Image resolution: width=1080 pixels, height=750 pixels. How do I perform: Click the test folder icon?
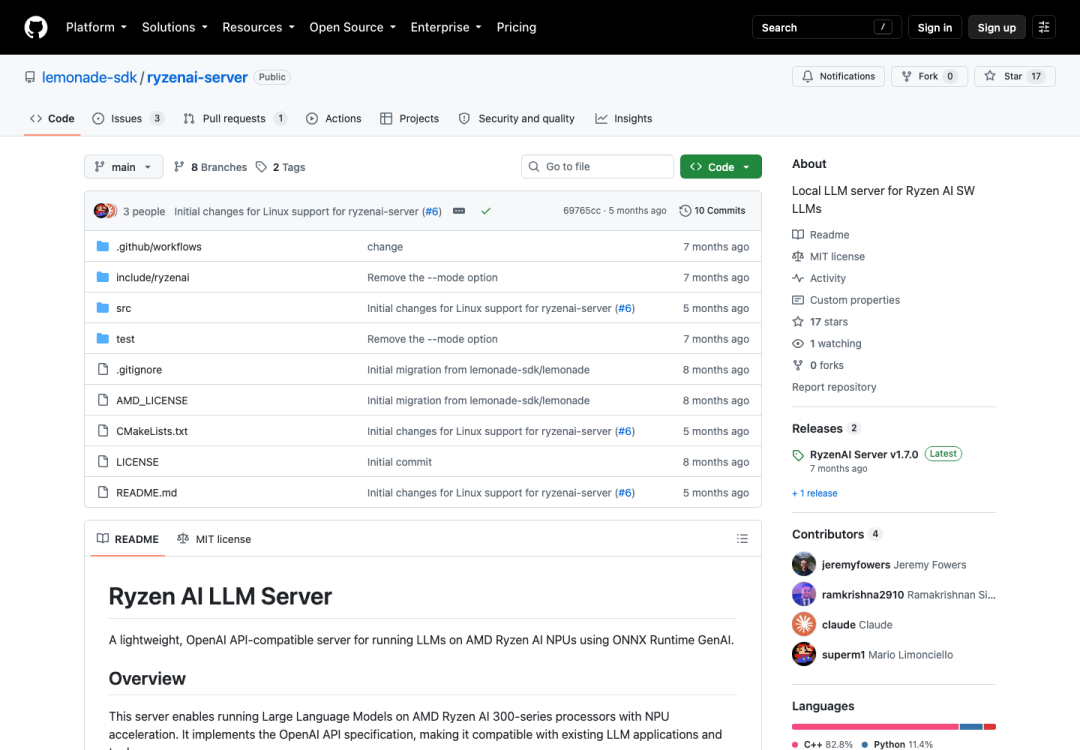click(103, 338)
